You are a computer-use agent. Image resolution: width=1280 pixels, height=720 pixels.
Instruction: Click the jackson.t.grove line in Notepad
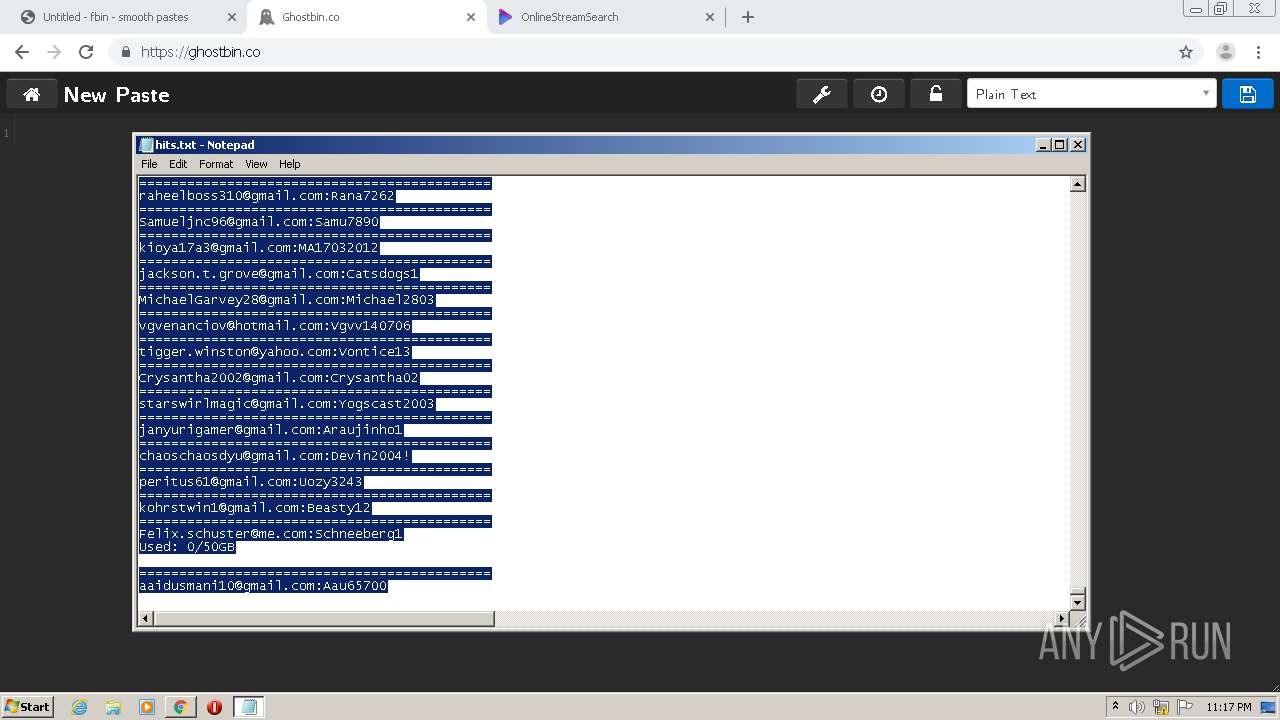pyautogui.click(x=279, y=274)
